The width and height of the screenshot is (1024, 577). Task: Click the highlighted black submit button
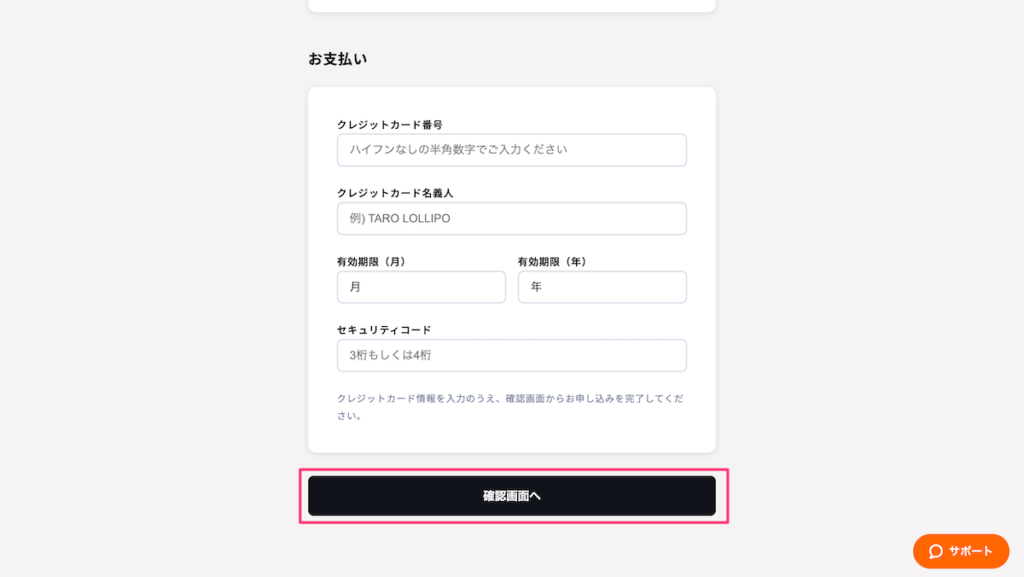point(512,495)
